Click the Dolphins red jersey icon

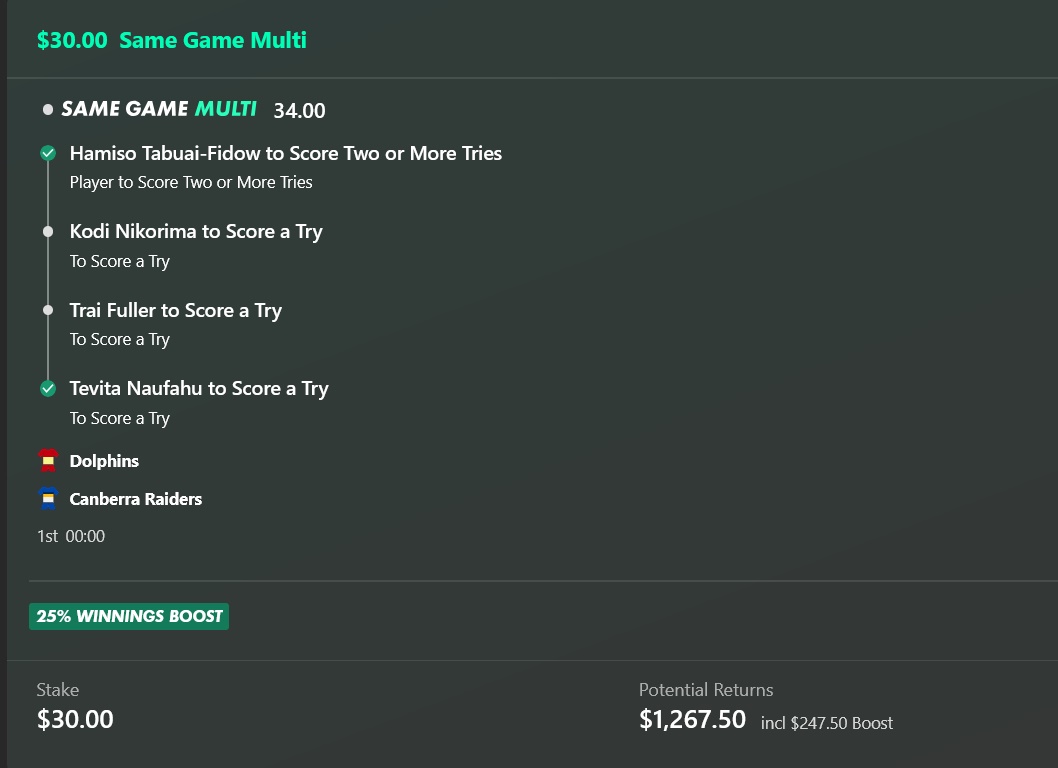pos(48,460)
